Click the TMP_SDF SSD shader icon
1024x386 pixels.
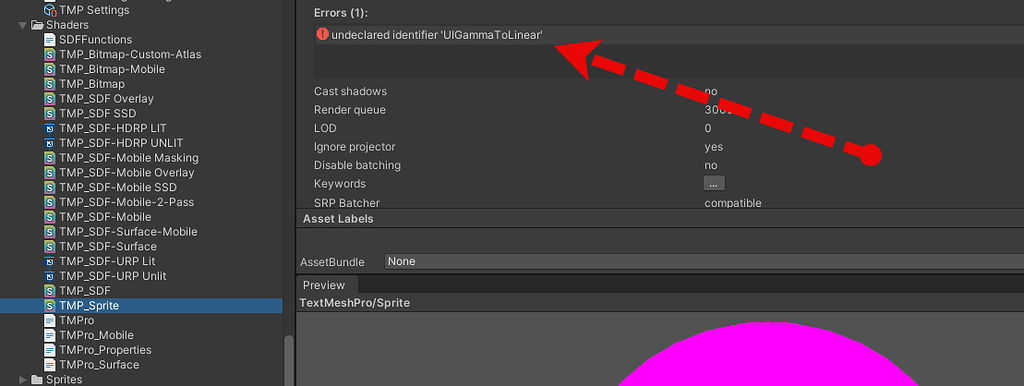(50, 114)
